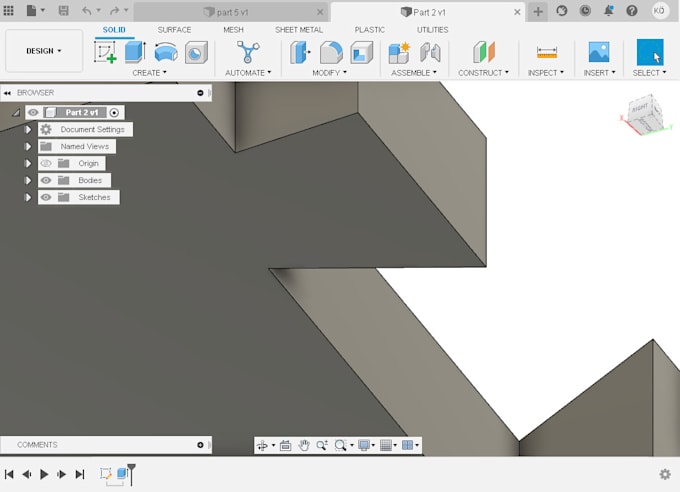Choose the Revolve tool in Create group

[165, 53]
